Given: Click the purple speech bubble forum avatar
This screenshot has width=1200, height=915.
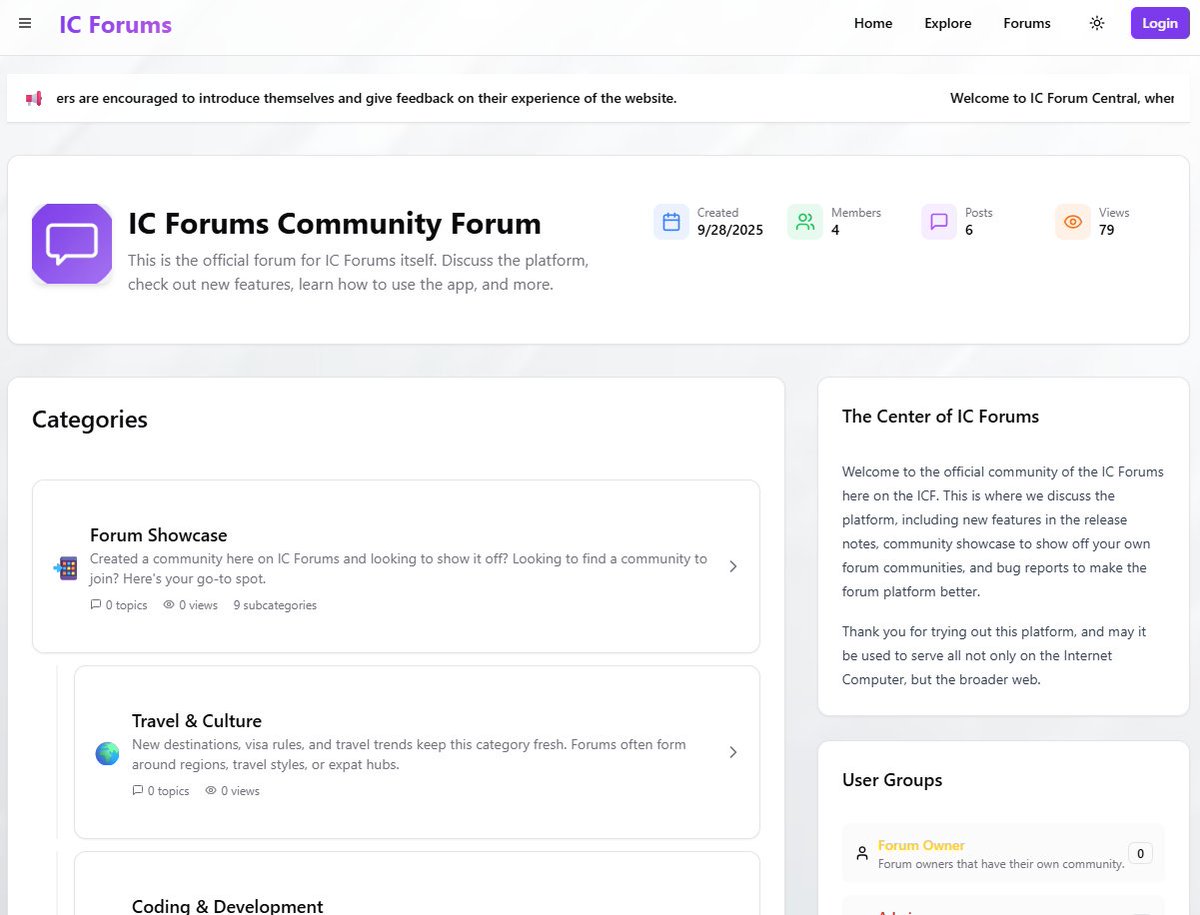Looking at the screenshot, I should (71, 243).
